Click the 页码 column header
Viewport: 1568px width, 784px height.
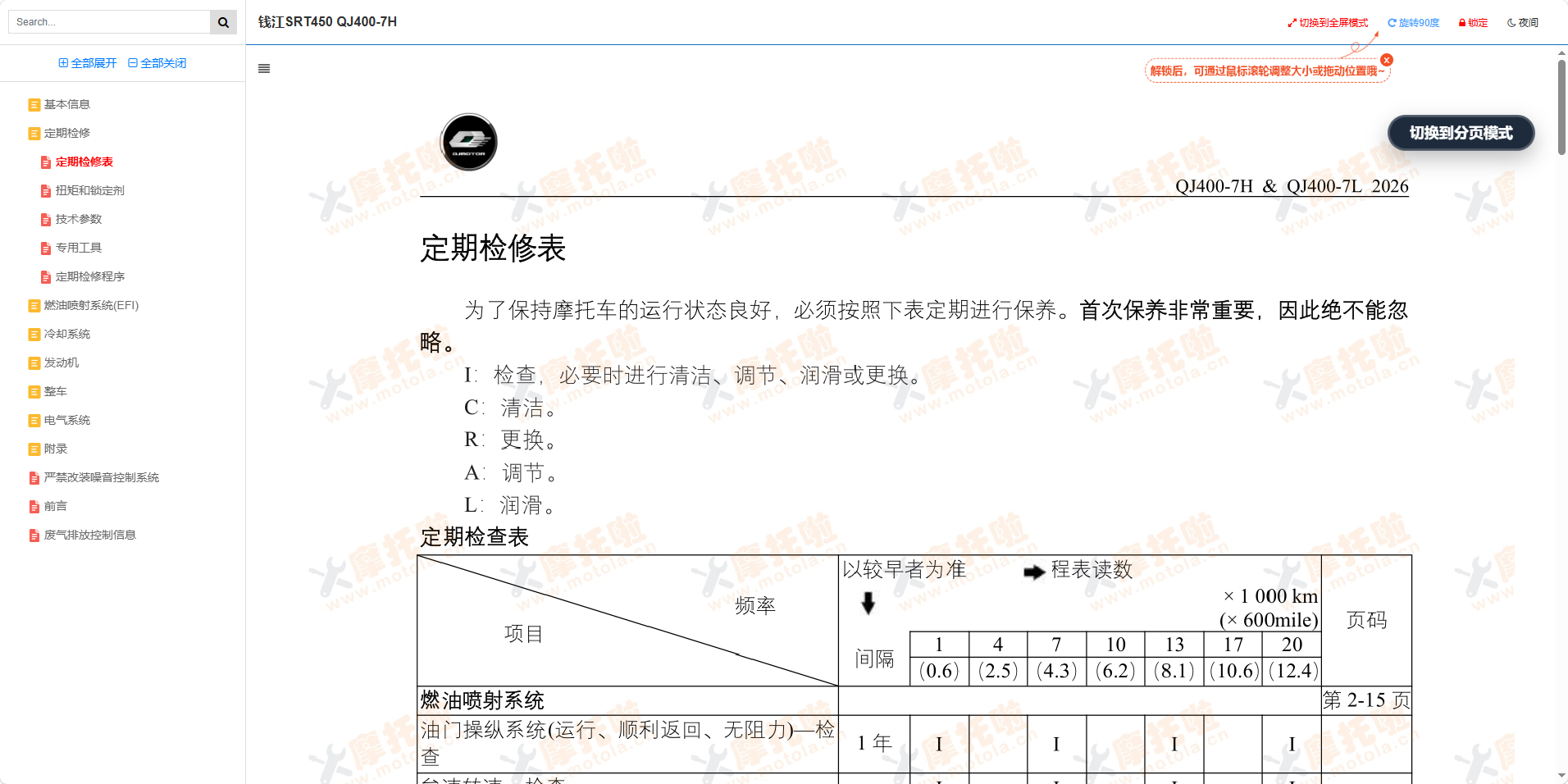(1366, 620)
